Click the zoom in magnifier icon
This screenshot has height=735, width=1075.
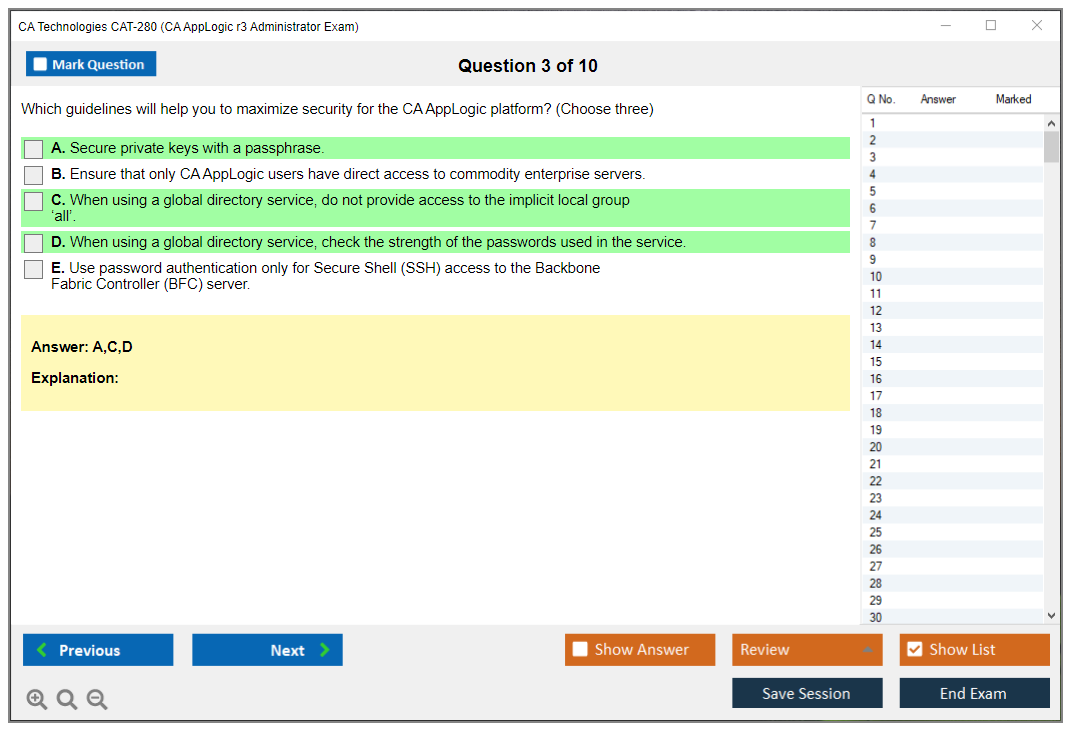37,699
